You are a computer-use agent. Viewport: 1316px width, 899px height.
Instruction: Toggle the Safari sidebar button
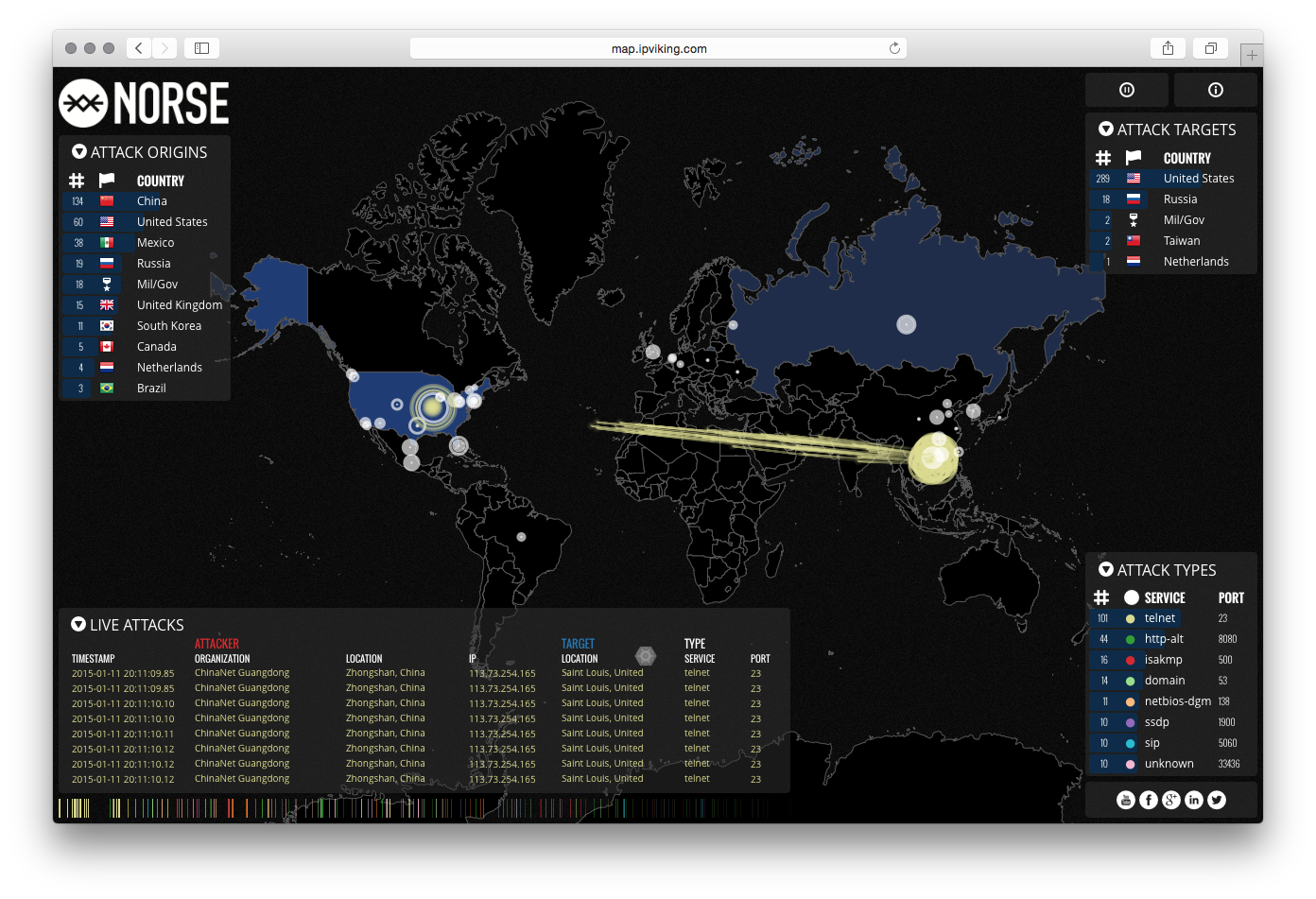tap(201, 48)
